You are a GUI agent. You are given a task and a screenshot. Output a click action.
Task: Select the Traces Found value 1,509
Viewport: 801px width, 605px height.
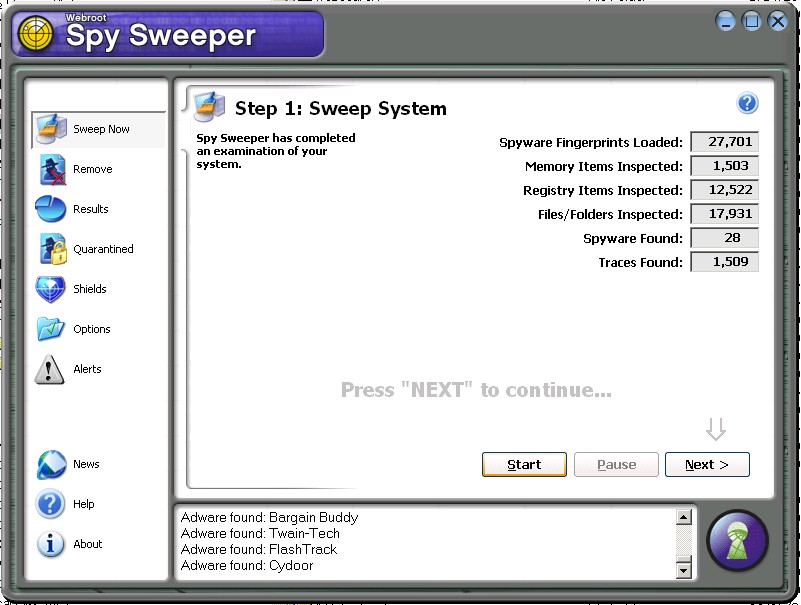724,262
